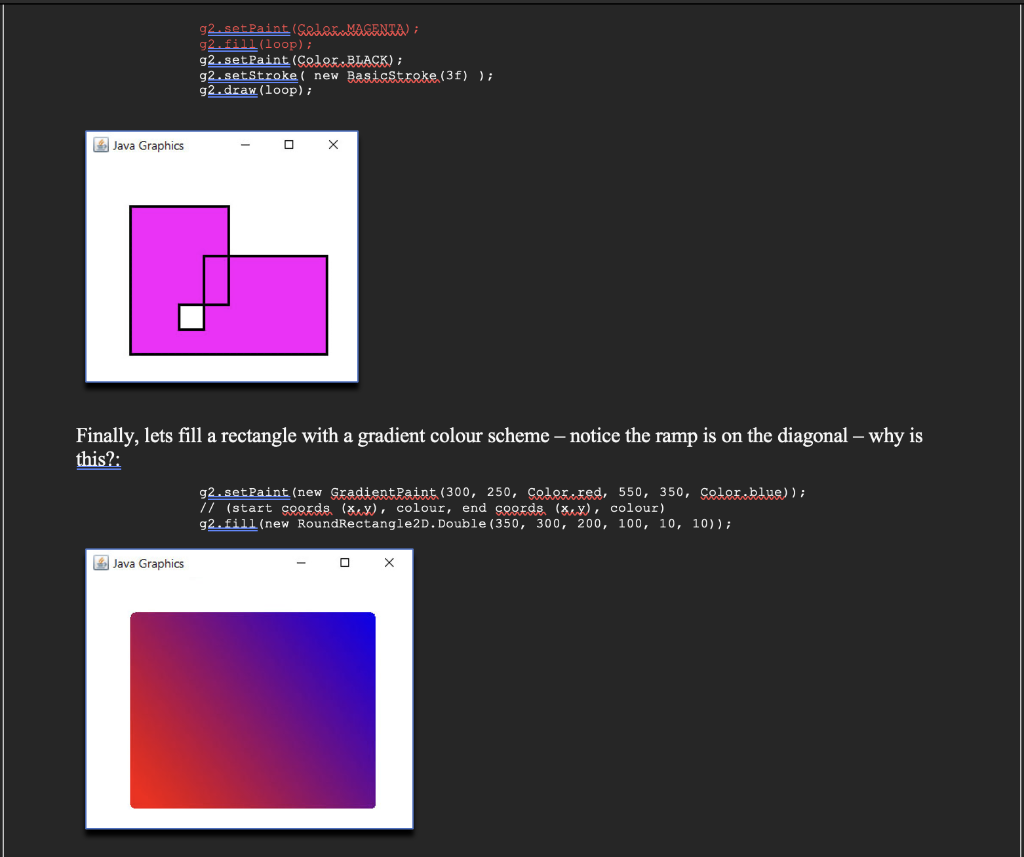Click the Java coffee cup icon on first window

coord(100,145)
